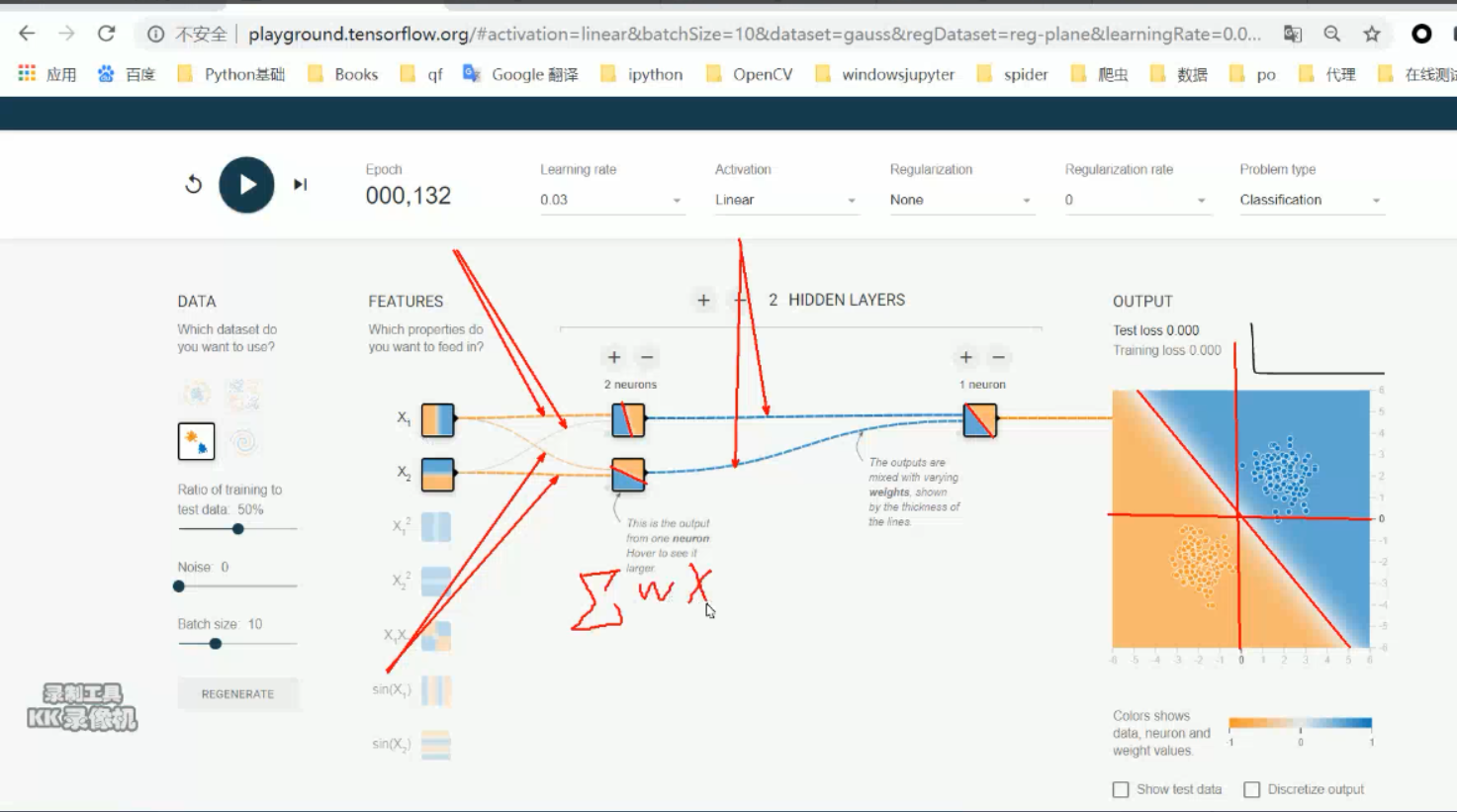Open the windowsjupyter bookmark folder
The image size is (1457, 812).
885,74
